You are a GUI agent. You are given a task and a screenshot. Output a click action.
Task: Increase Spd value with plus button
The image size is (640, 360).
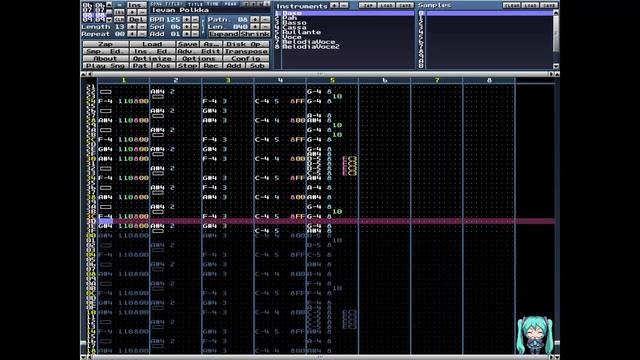click(186, 27)
